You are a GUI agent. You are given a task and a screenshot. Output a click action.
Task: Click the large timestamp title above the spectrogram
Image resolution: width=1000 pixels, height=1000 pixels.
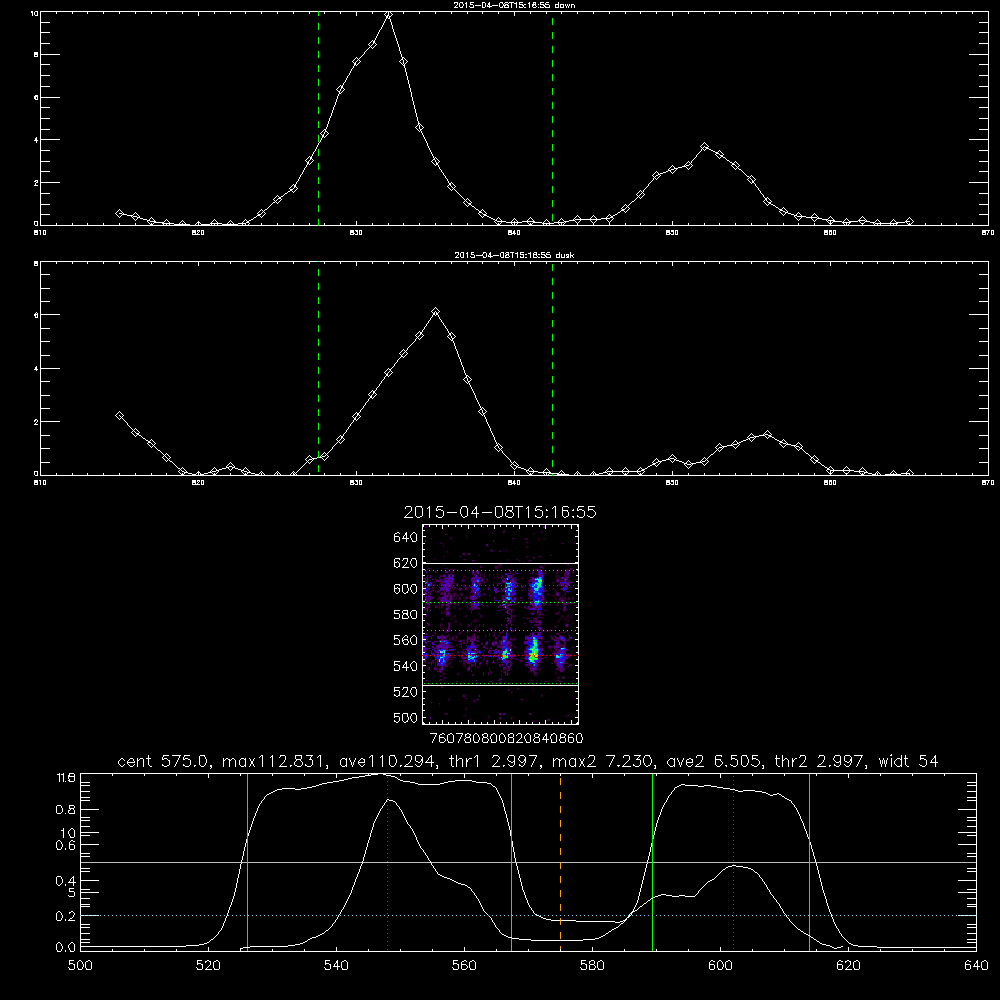click(500, 512)
